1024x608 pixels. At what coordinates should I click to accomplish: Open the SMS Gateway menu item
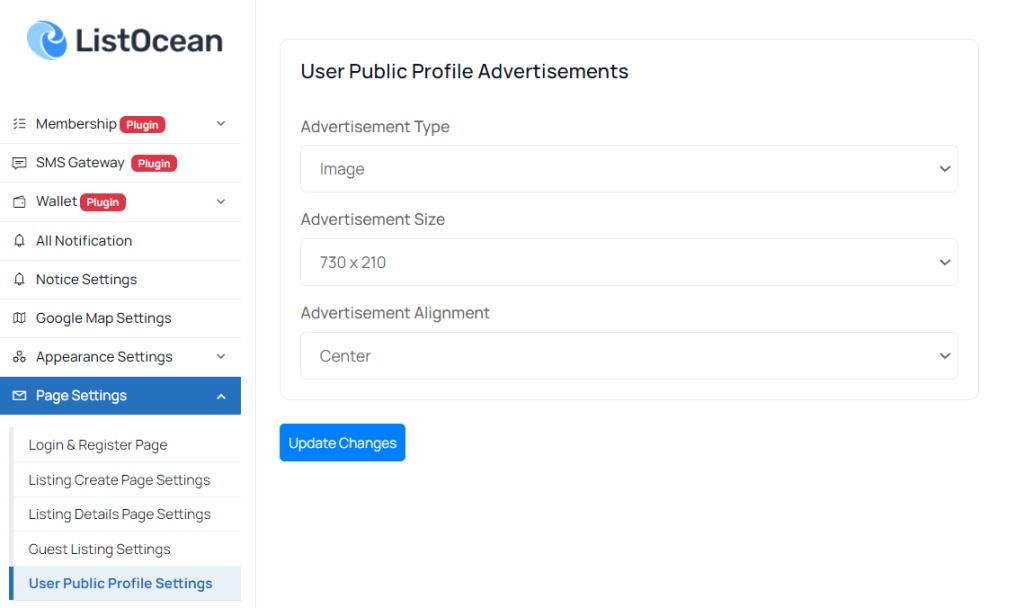pyautogui.click(x=120, y=163)
